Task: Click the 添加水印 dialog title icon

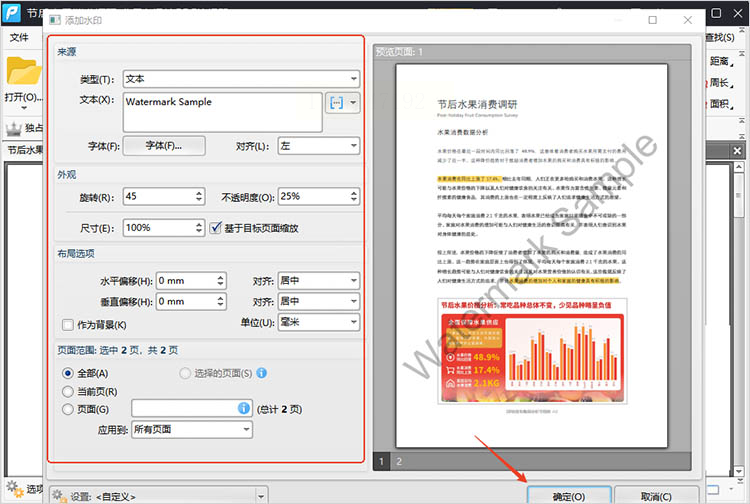Action: click(x=55, y=20)
